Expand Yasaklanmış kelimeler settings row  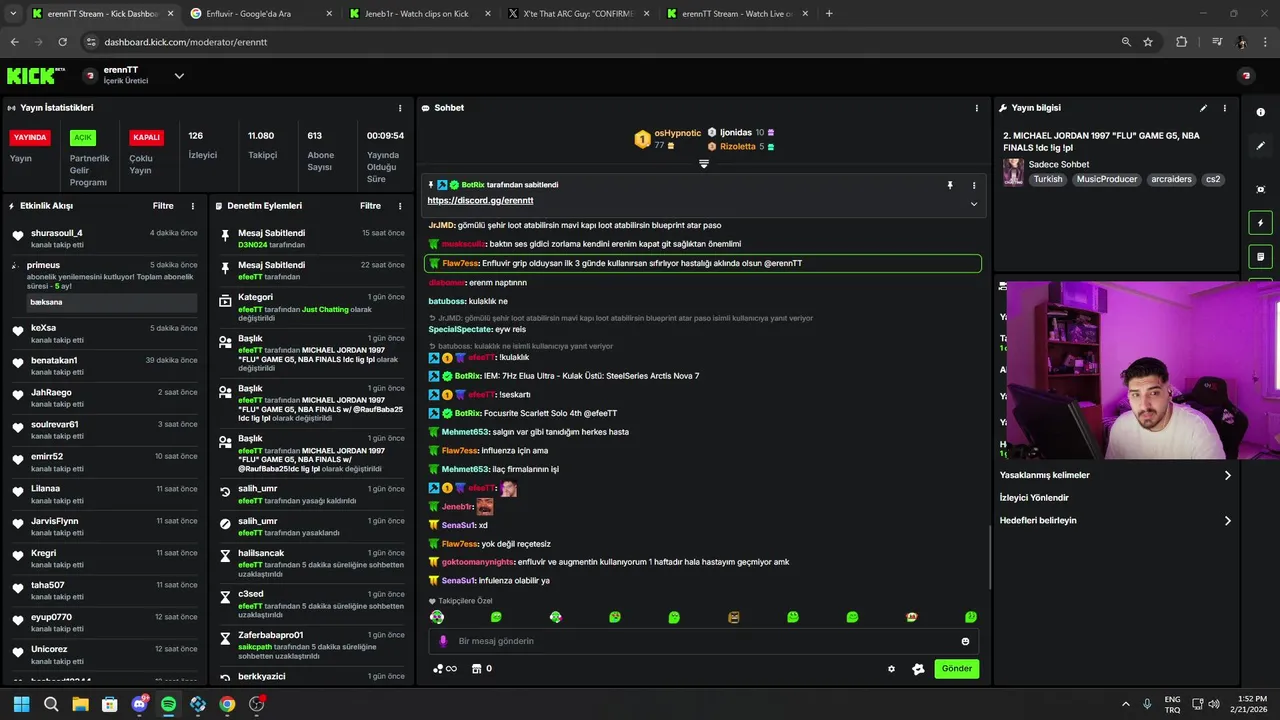[1116, 475]
